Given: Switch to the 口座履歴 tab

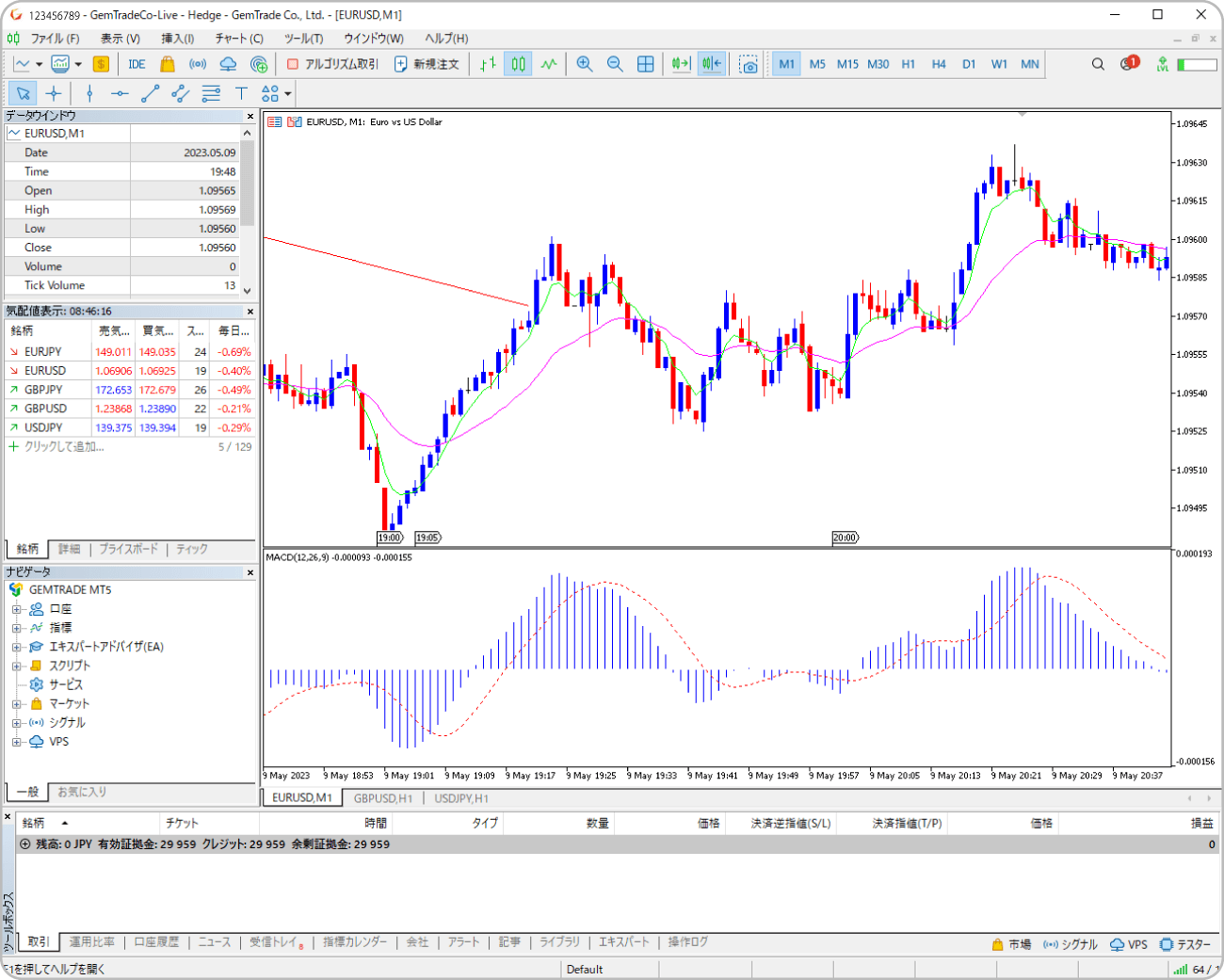Looking at the screenshot, I should point(156,941).
